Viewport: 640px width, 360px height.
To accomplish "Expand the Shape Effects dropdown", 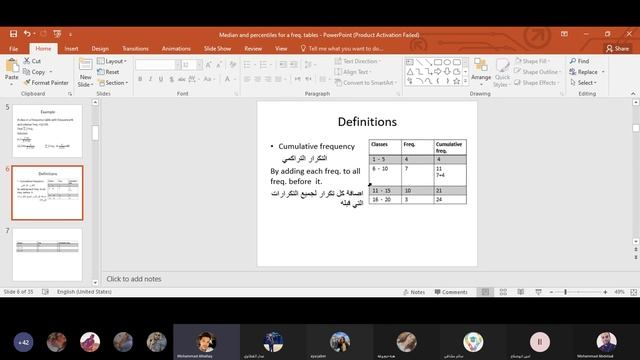I will 536,82.
